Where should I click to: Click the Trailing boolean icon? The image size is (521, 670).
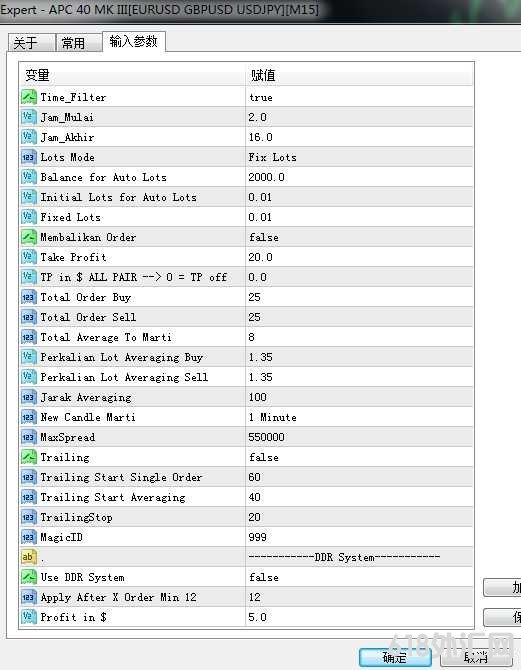point(29,457)
